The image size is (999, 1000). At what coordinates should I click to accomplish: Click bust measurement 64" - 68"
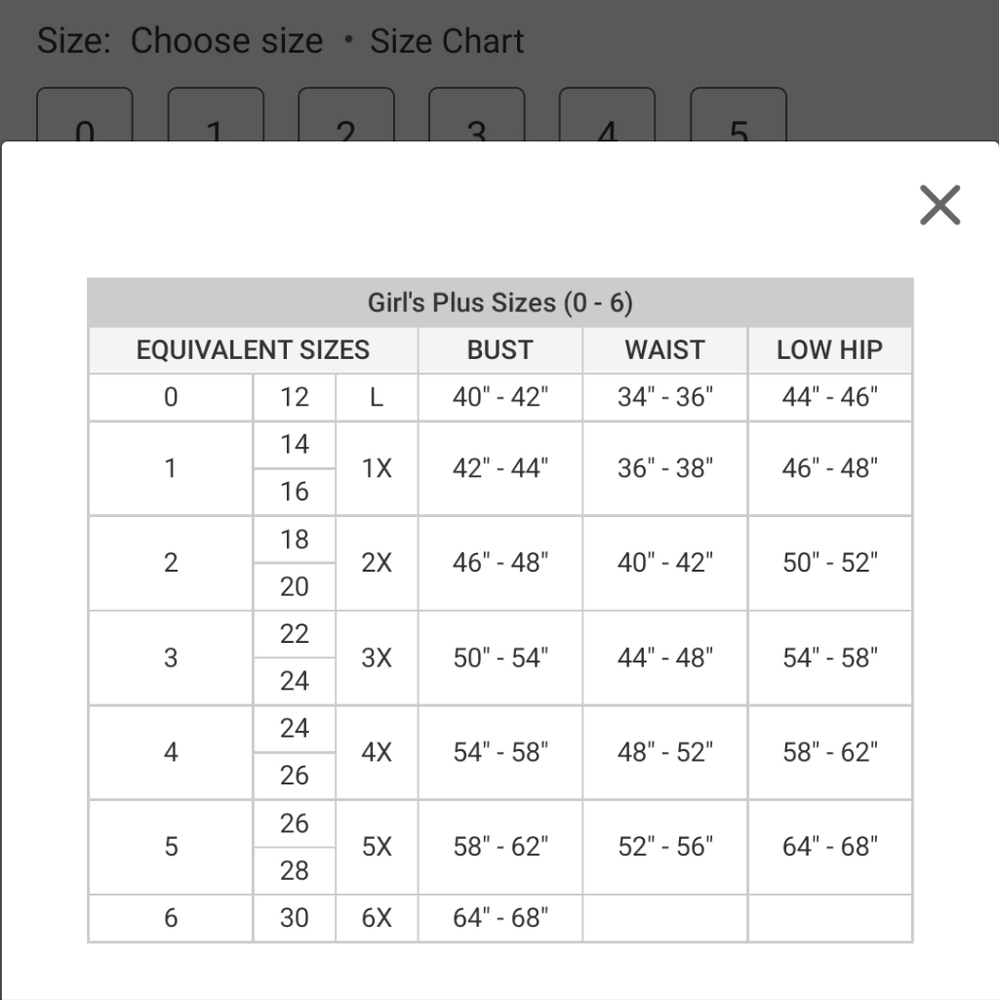click(500, 918)
